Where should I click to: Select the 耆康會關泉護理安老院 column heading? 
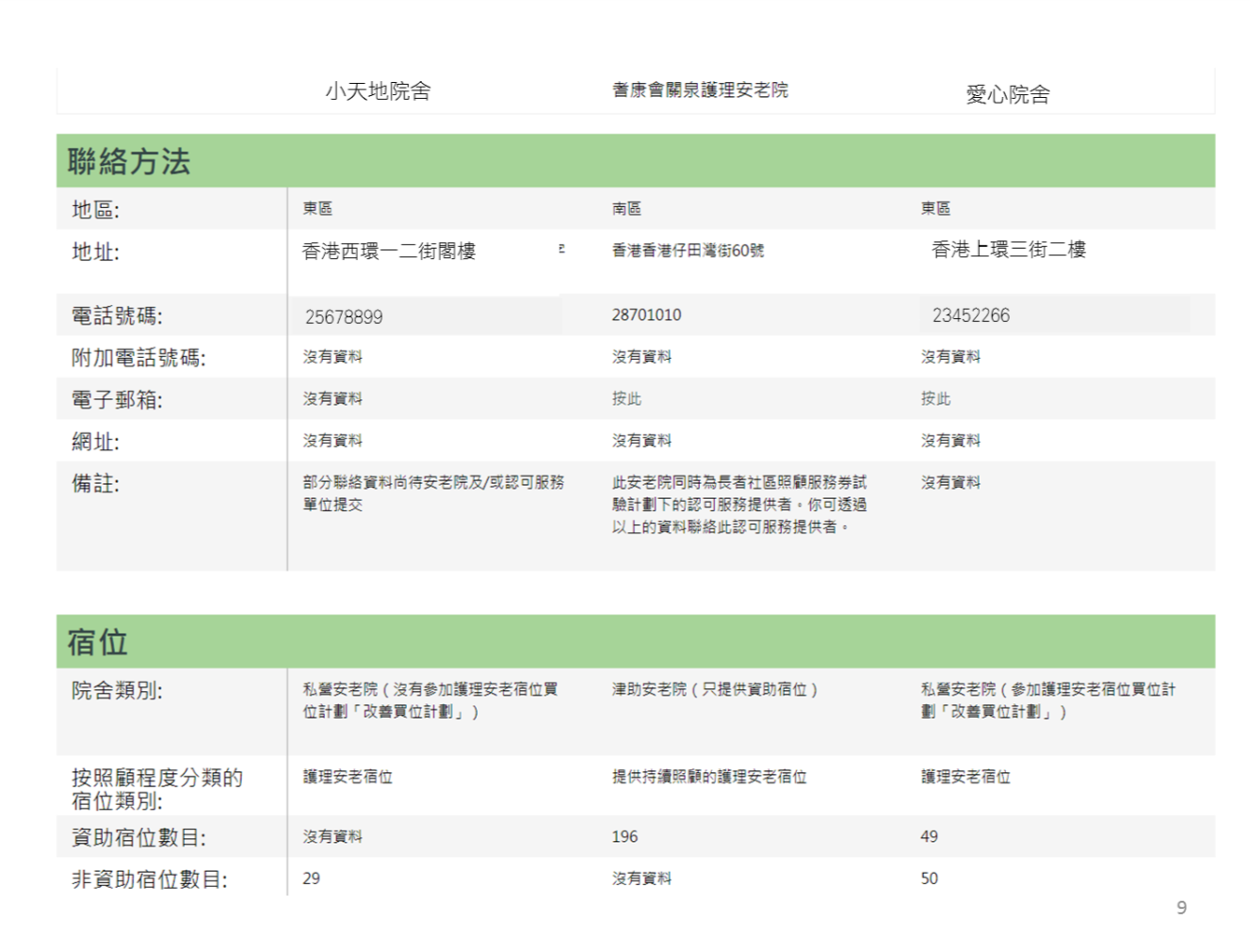click(x=700, y=89)
